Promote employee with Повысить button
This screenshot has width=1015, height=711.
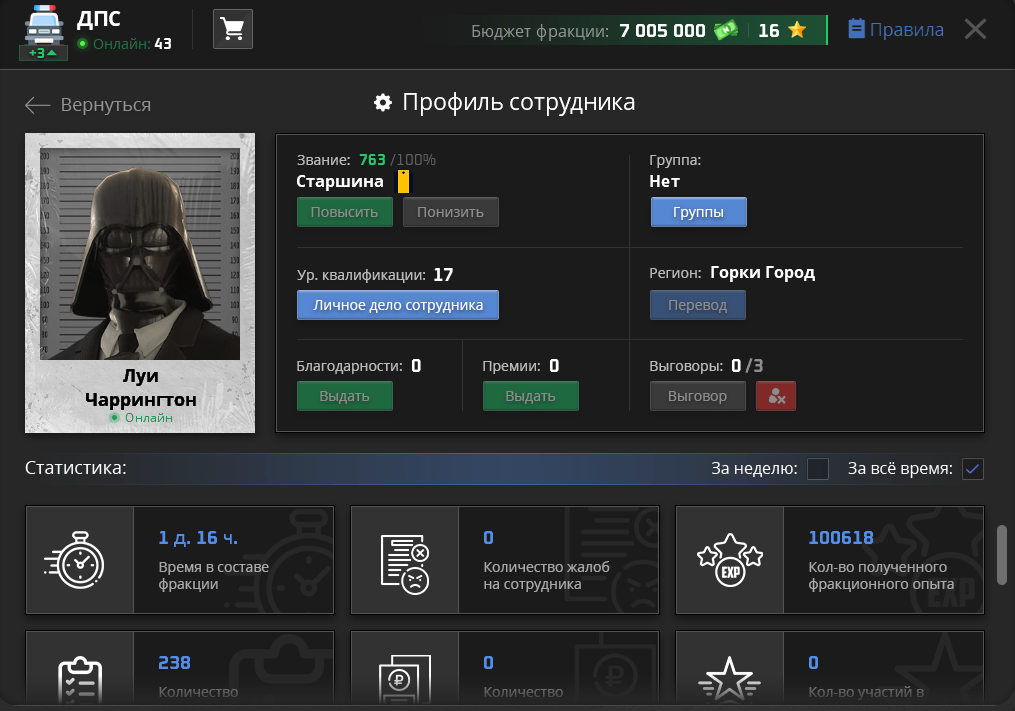tap(344, 212)
